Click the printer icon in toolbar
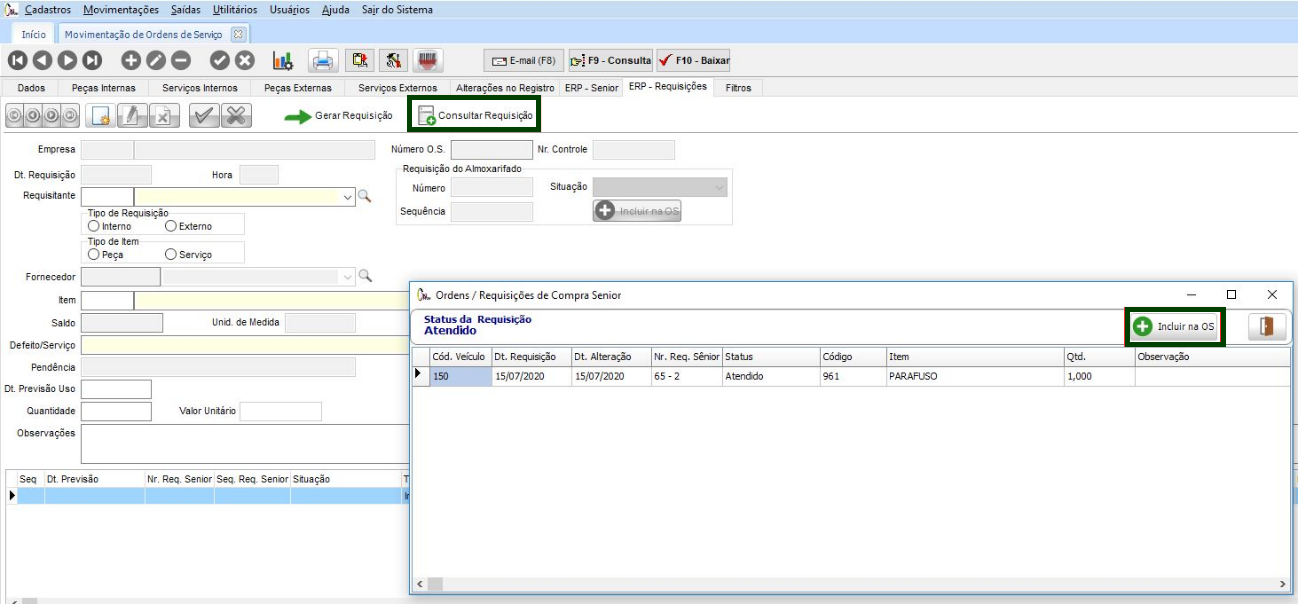The image size is (1298, 604). click(322, 60)
